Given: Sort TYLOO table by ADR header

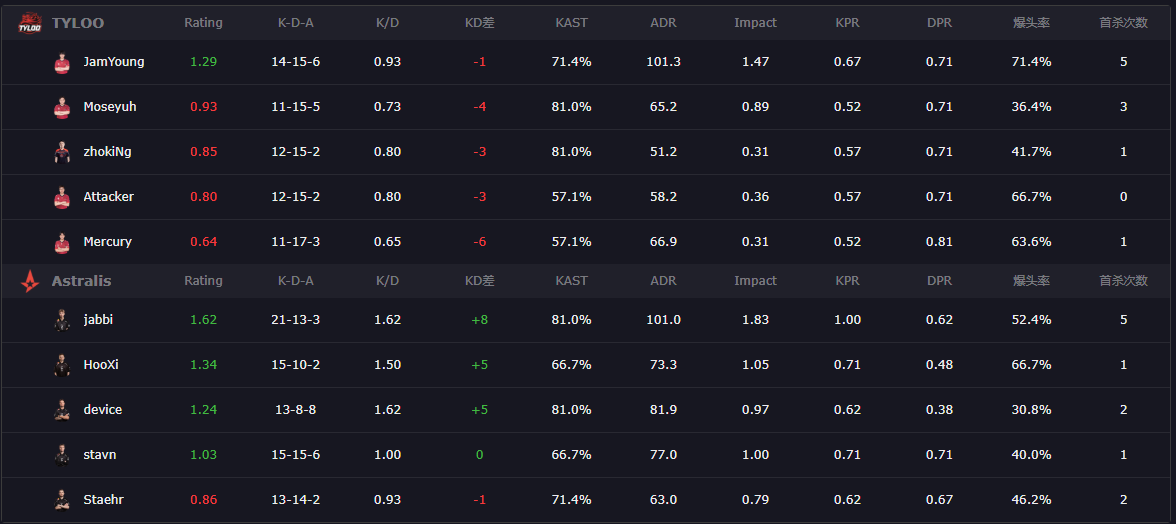Looking at the screenshot, I should (663, 23).
